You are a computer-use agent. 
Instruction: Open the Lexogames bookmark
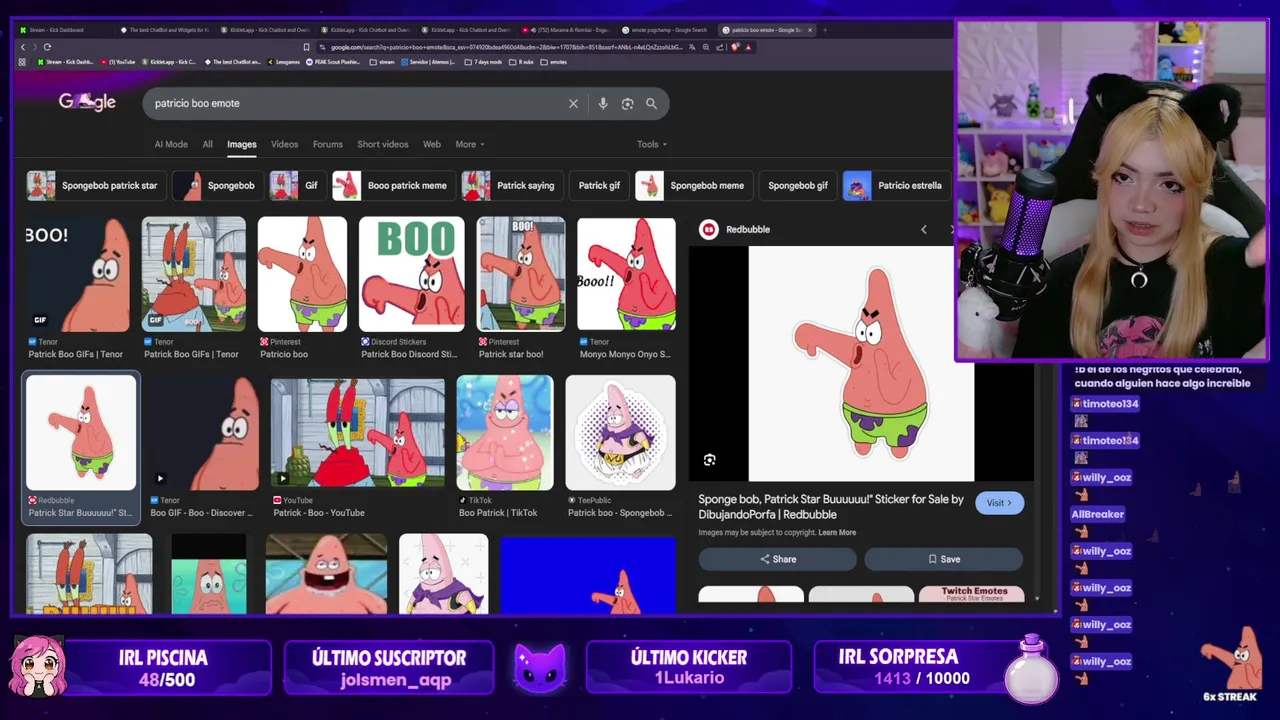(x=283, y=62)
